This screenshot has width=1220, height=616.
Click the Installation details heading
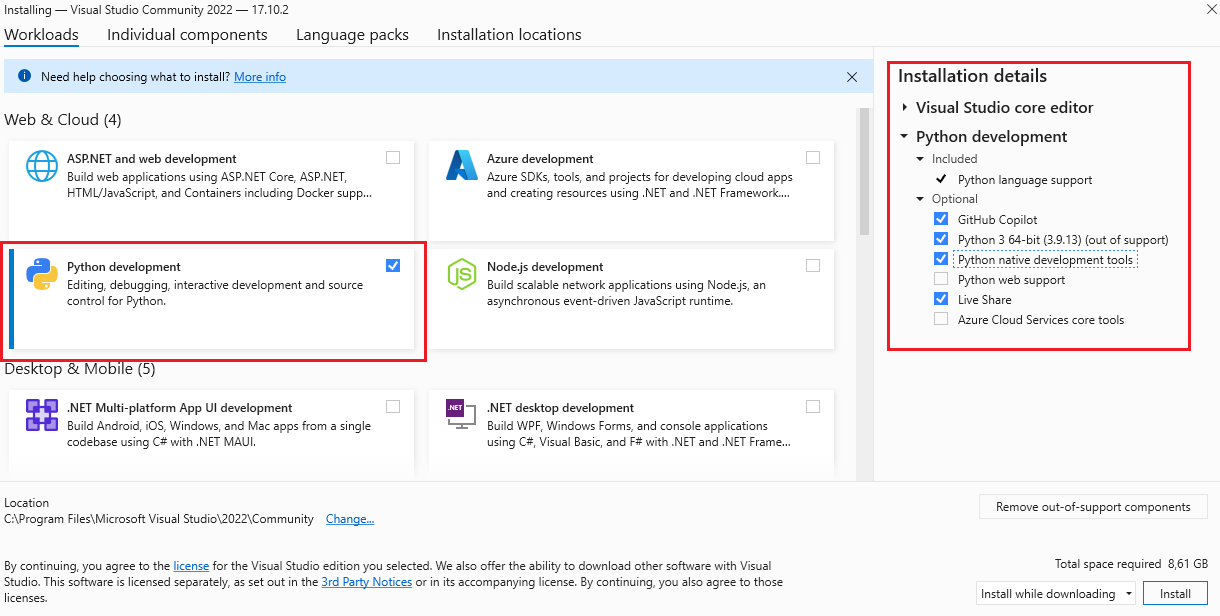tap(972, 76)
